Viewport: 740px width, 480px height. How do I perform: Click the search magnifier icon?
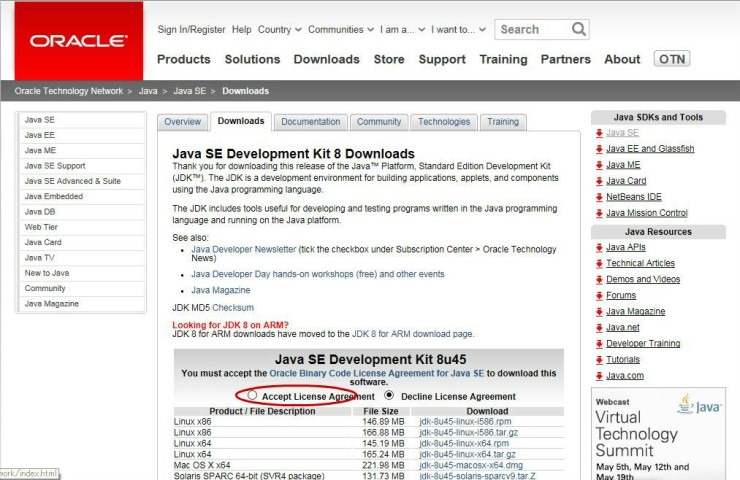(x=578, y=29)
